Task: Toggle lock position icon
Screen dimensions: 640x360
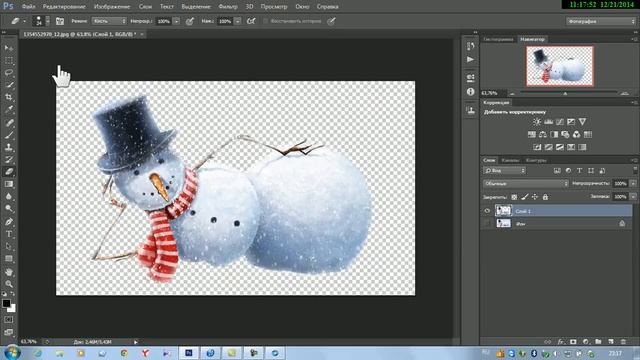Action: pyautogui.click(x=535, y=197)
